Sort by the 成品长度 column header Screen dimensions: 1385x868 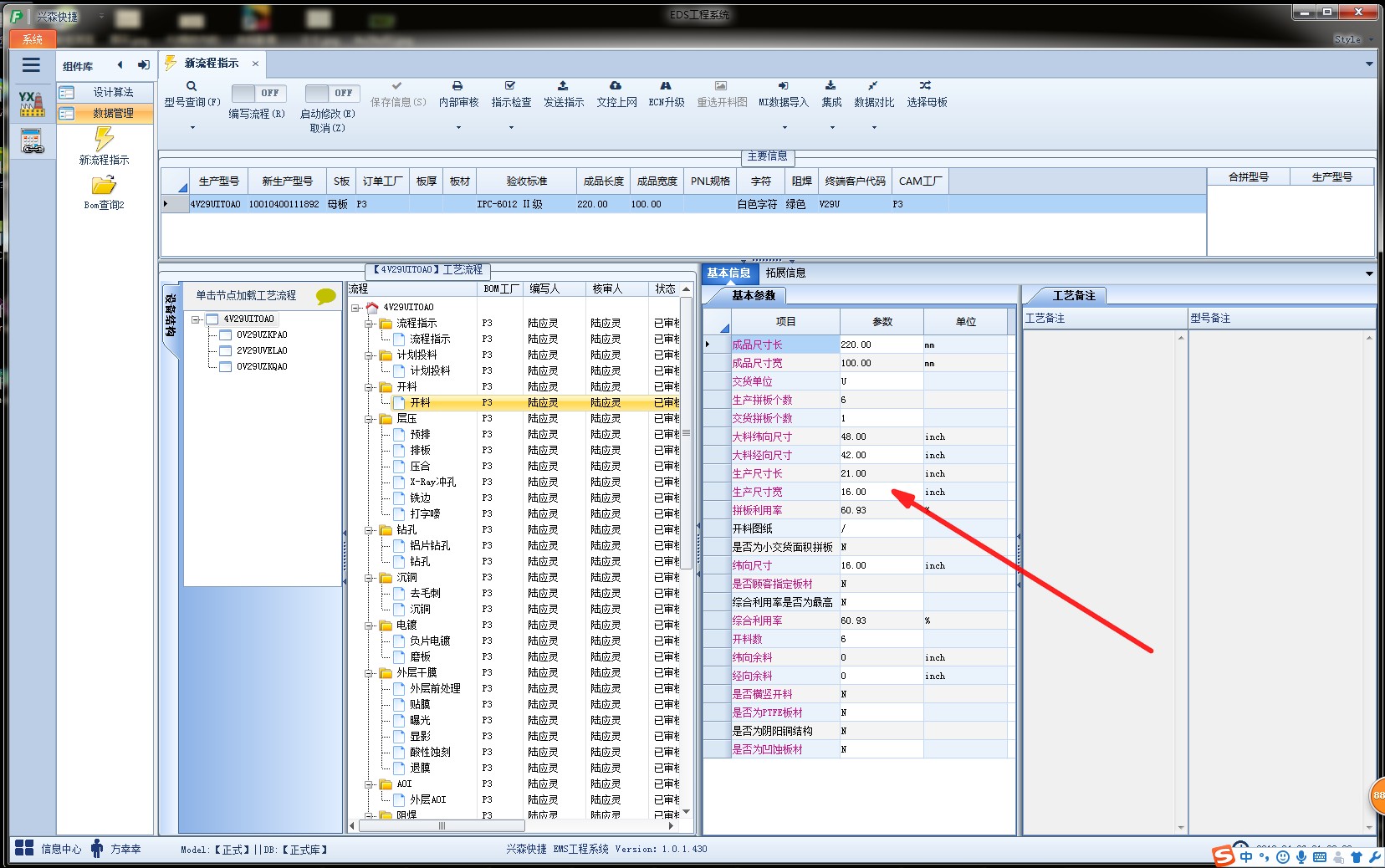[x=603, y=181]
